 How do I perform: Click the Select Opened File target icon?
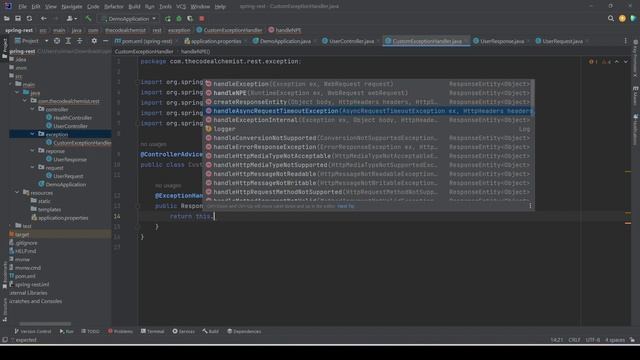coord(57,41)
